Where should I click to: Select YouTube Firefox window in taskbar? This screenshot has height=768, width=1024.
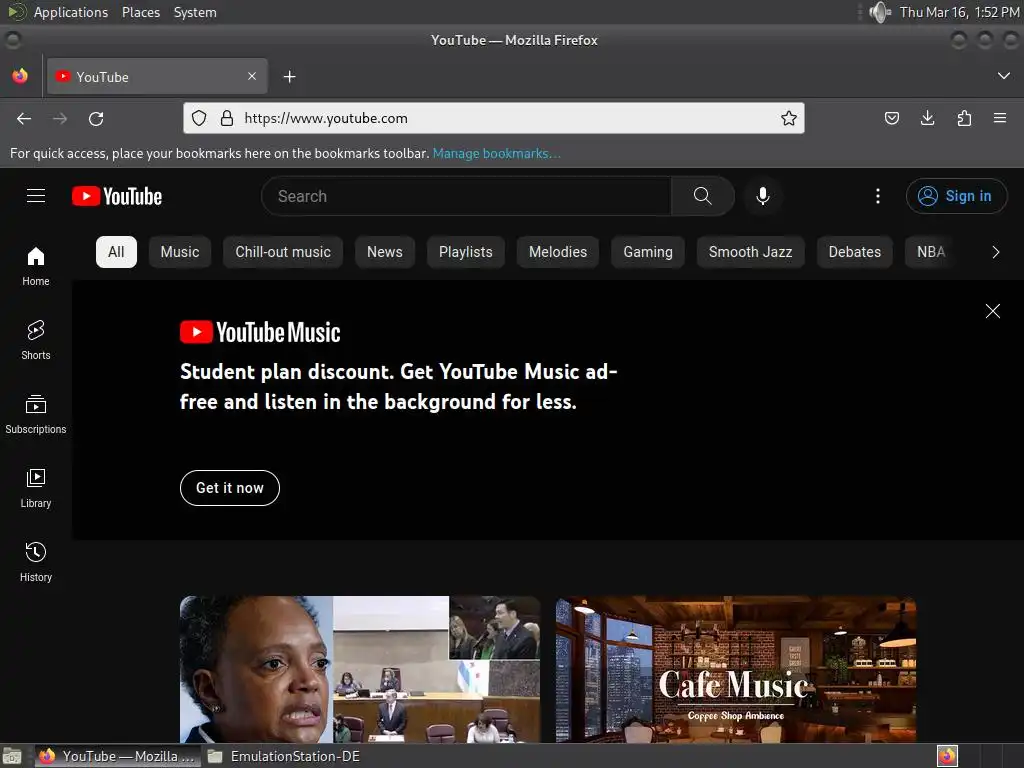(118, 756)
